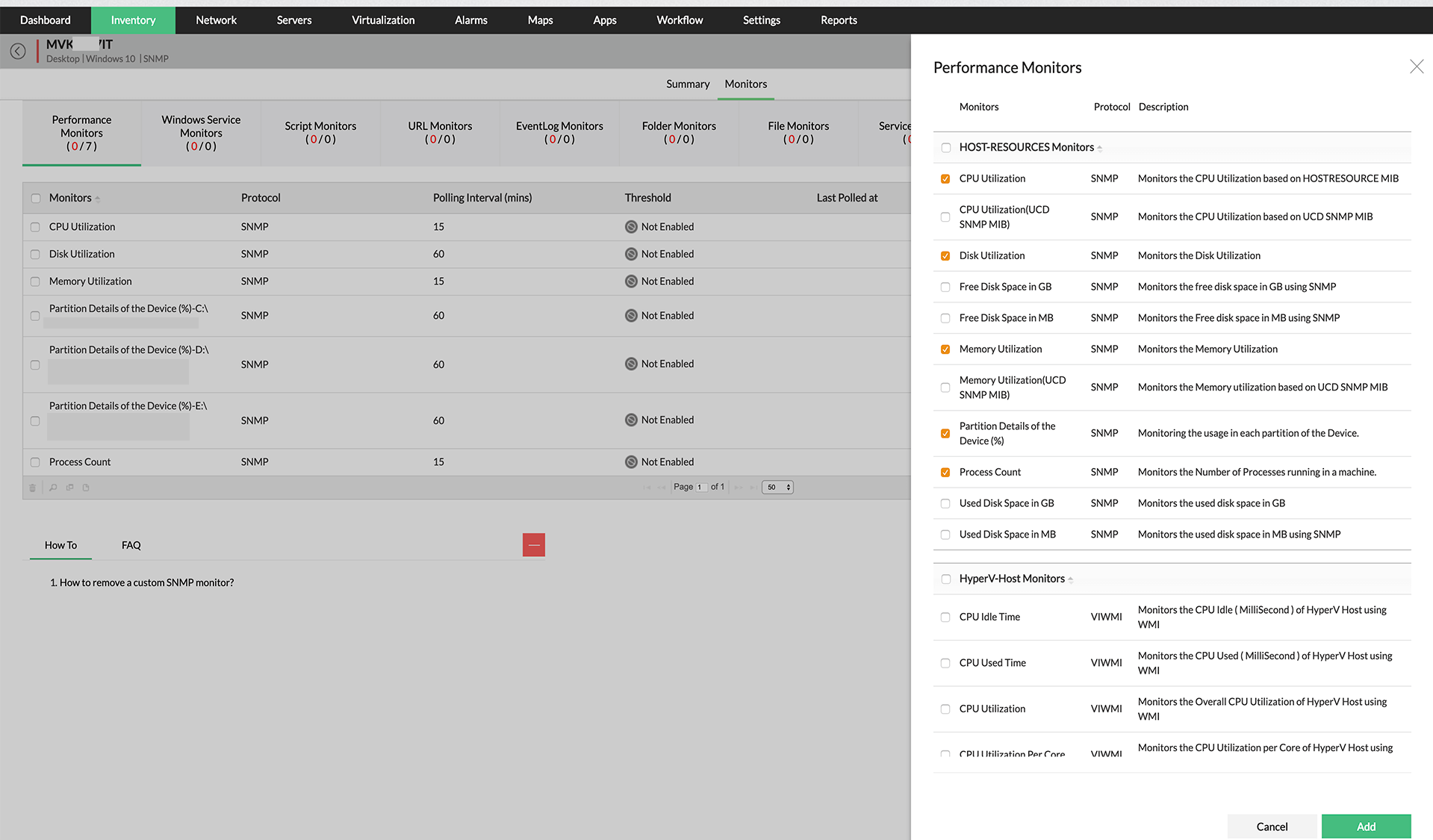Click the Not Enabled threshold icon for Process Count
The width and height of the screenshot is (1433, 840).
pos(631,462)
